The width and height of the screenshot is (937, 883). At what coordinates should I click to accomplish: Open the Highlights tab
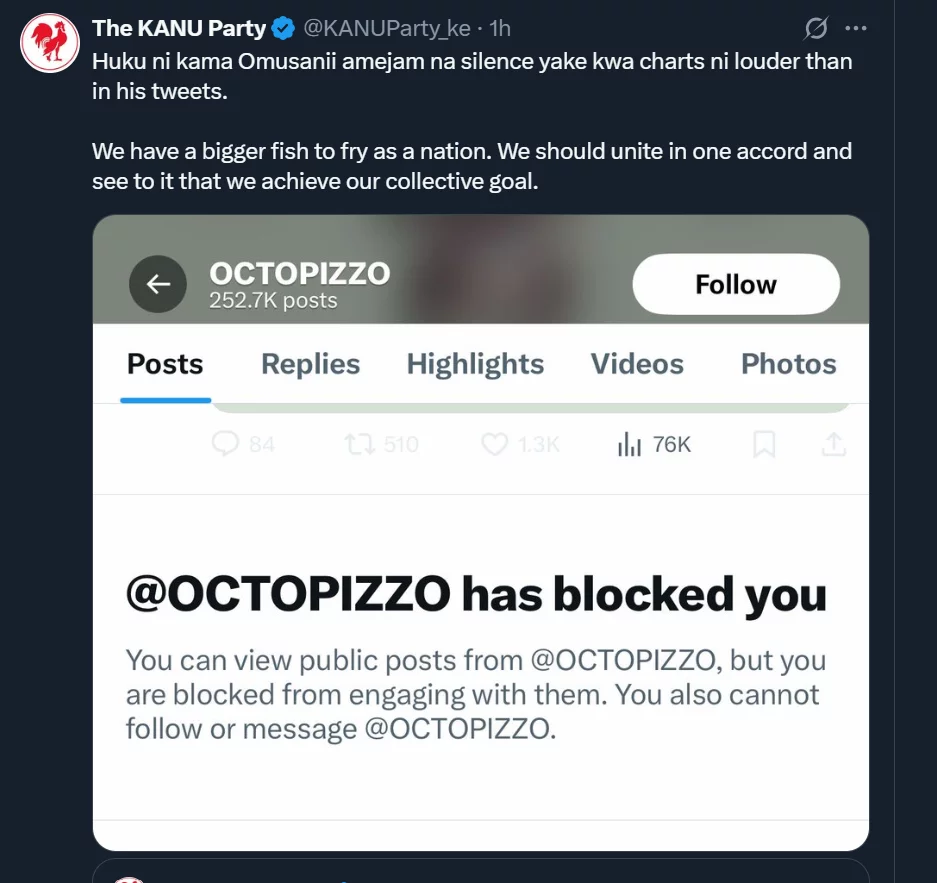tap(475, 364)
